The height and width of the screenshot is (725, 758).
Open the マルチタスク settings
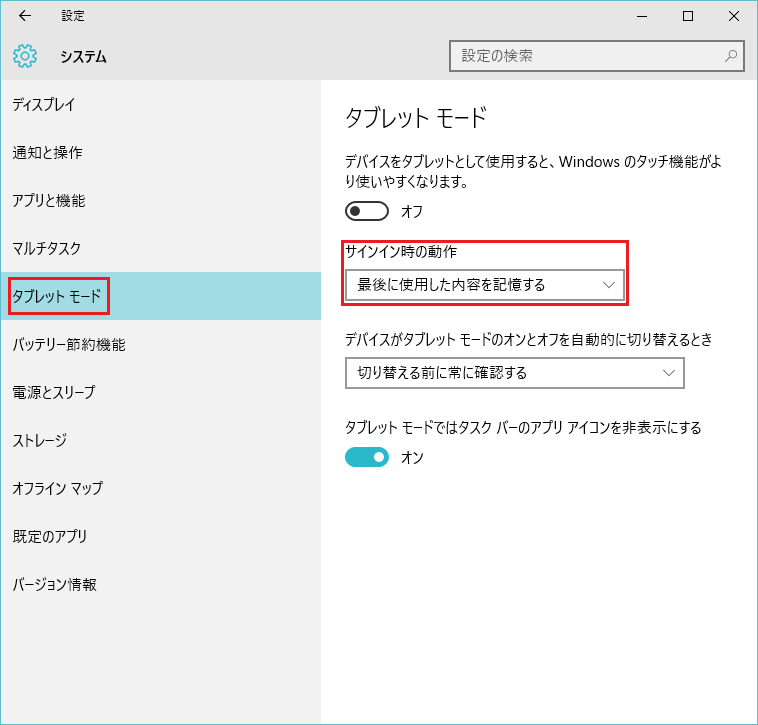47,249
